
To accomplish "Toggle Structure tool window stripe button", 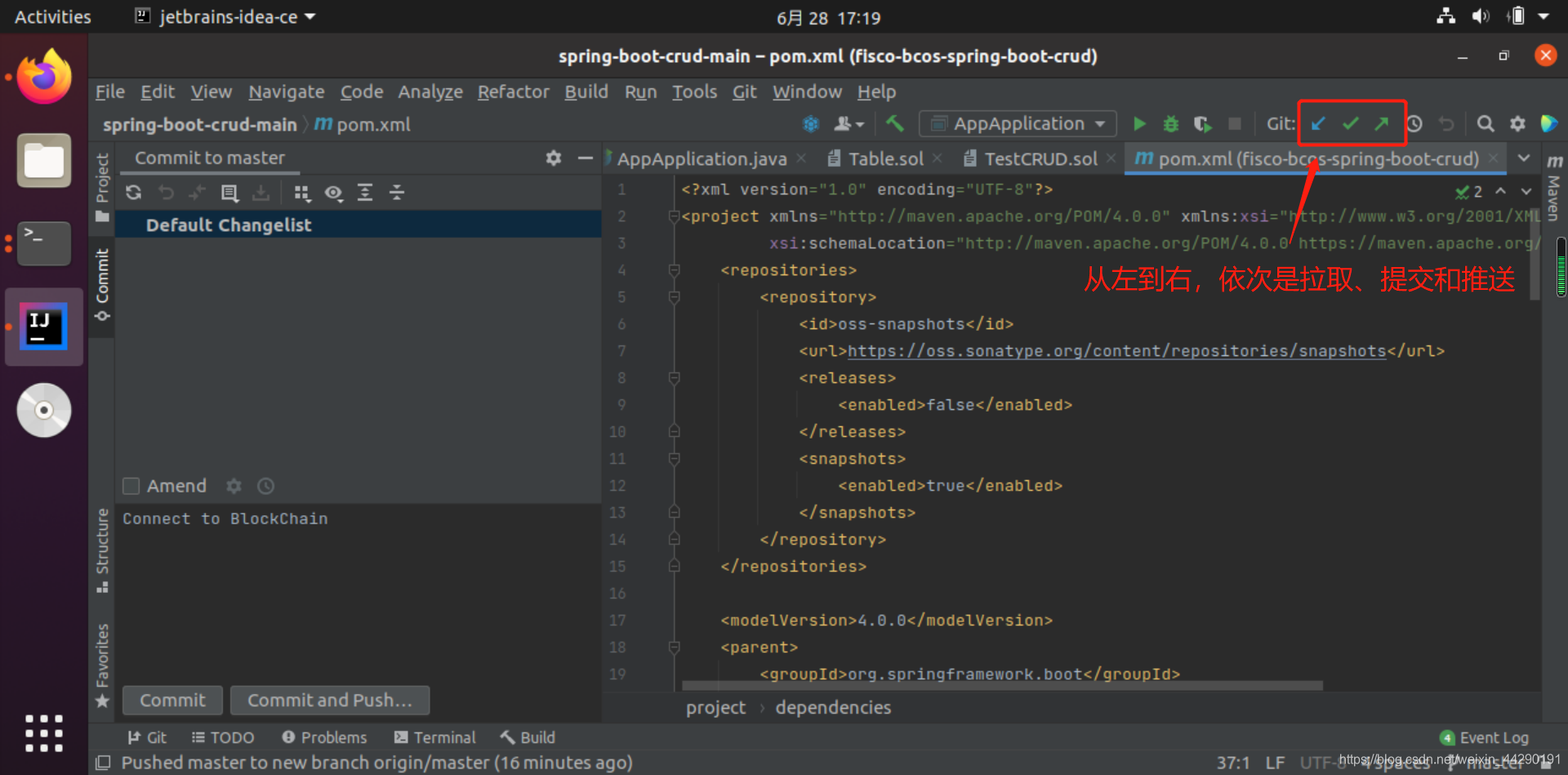I will click(x=102, y=550).
